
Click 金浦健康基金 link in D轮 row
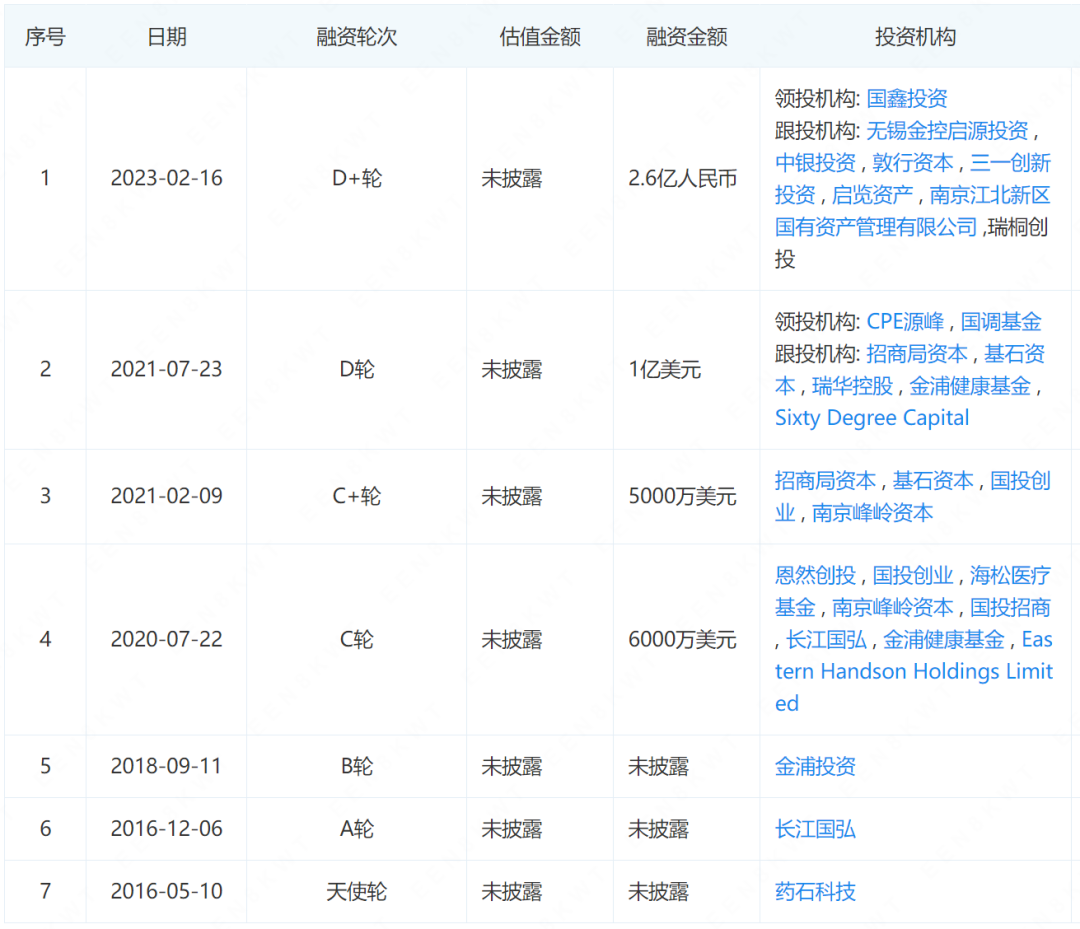(x=970, y=386)
